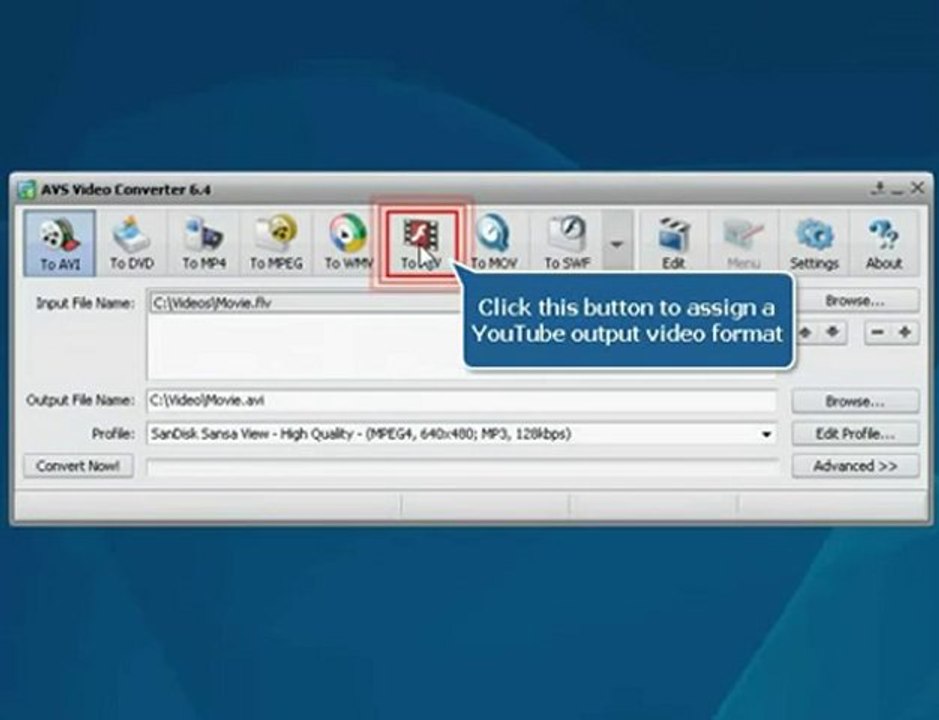Click the greyed Menu toolbar icon
The height and width of the screenshot is (720, 939).
tap(743, 243)
